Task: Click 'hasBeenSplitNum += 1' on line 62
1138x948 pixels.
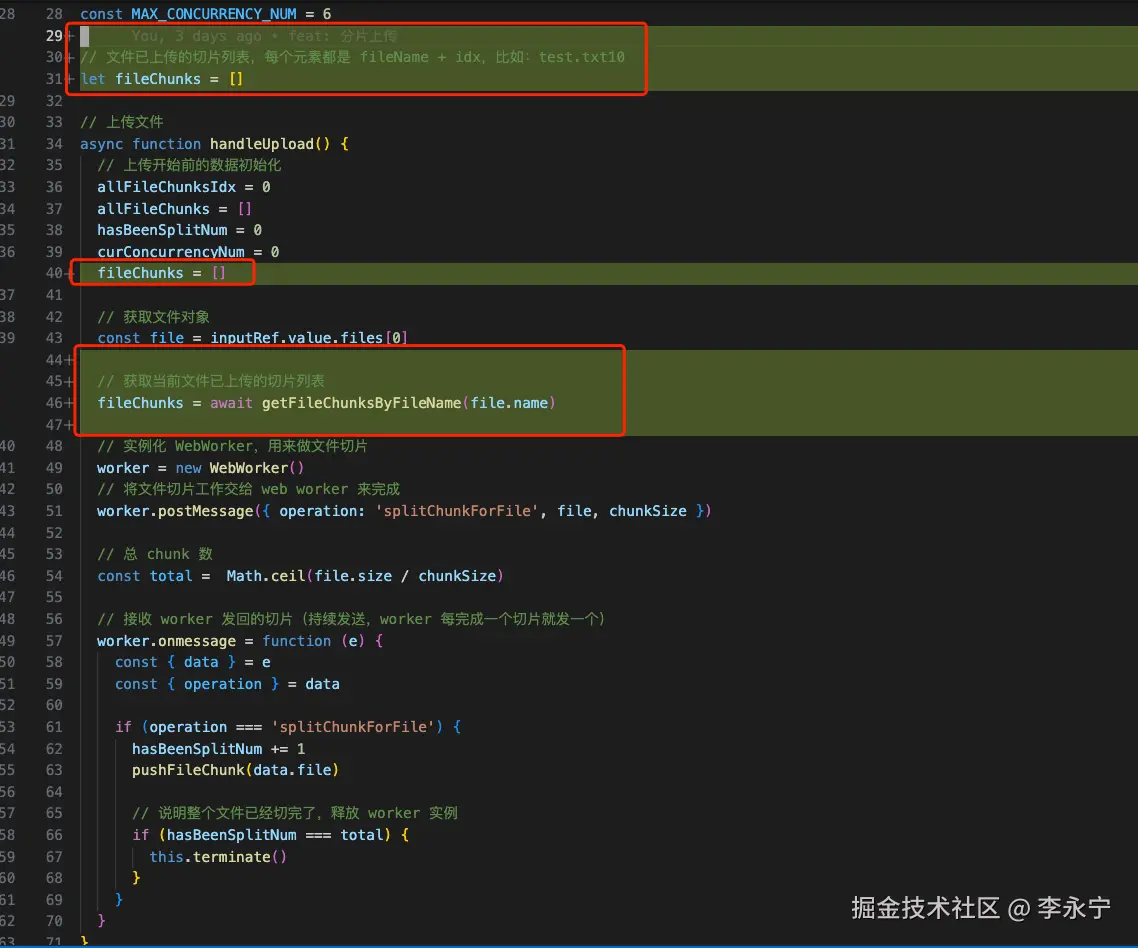Action: [x=218, y=748]
